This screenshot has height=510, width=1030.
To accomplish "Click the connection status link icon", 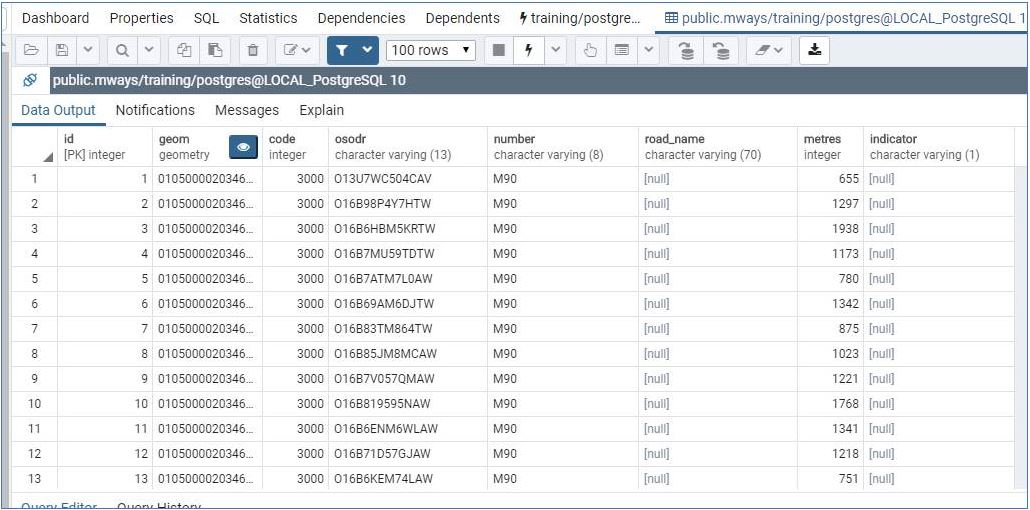I will pos(30,81).
